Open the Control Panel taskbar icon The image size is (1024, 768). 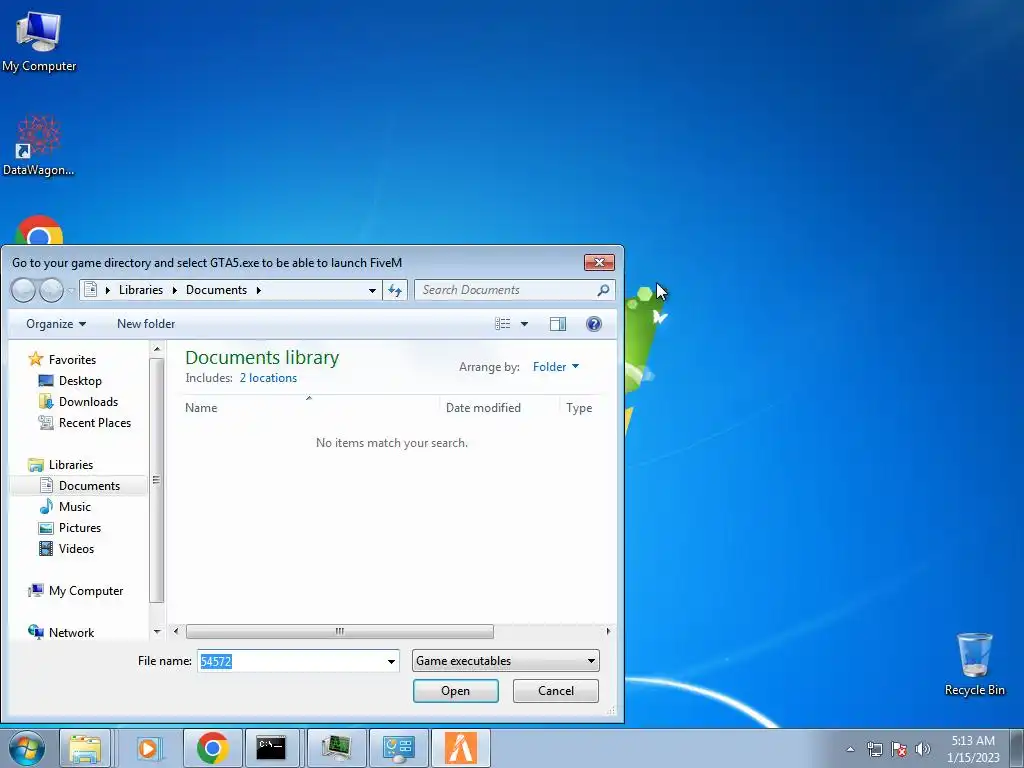coord(398,748)
